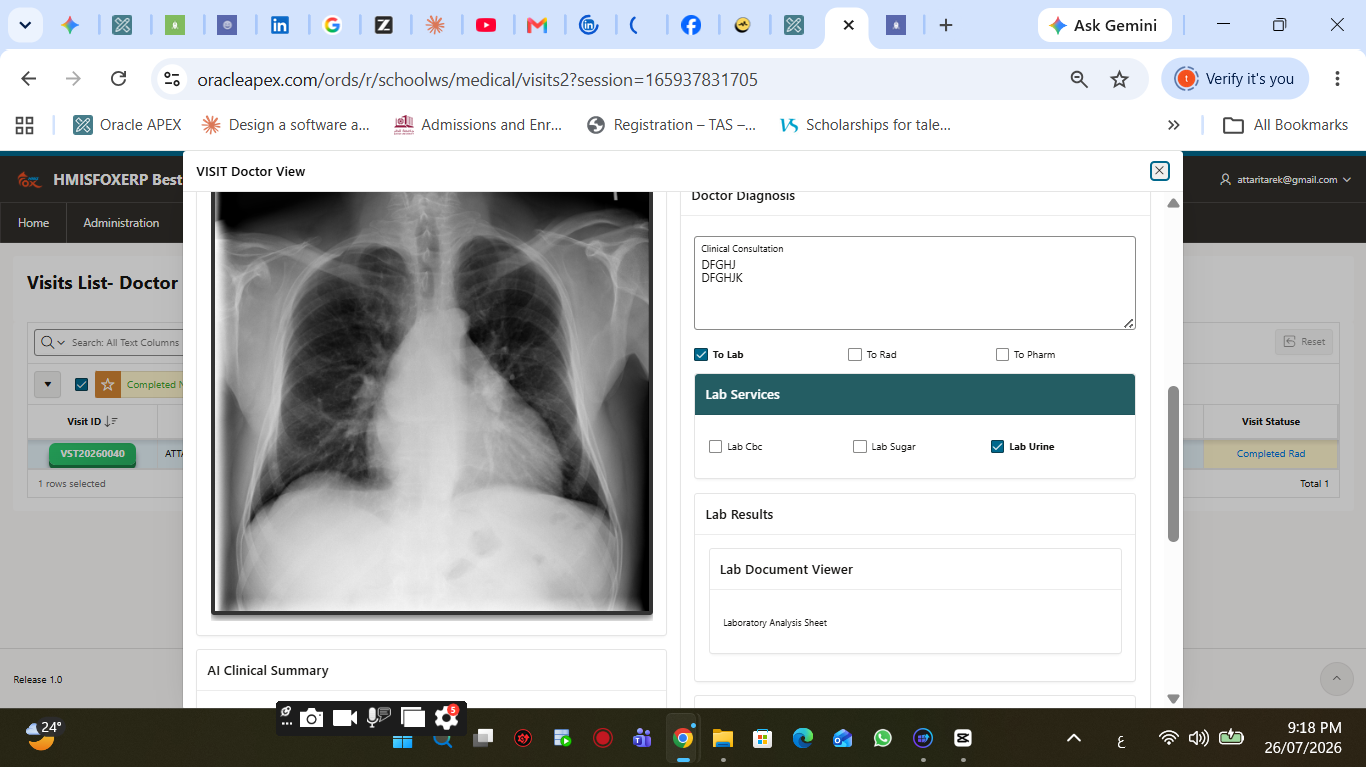Click the Verify it's you profile button
This screenshot has width=1366, height=767.
(x=1235, y=79)
